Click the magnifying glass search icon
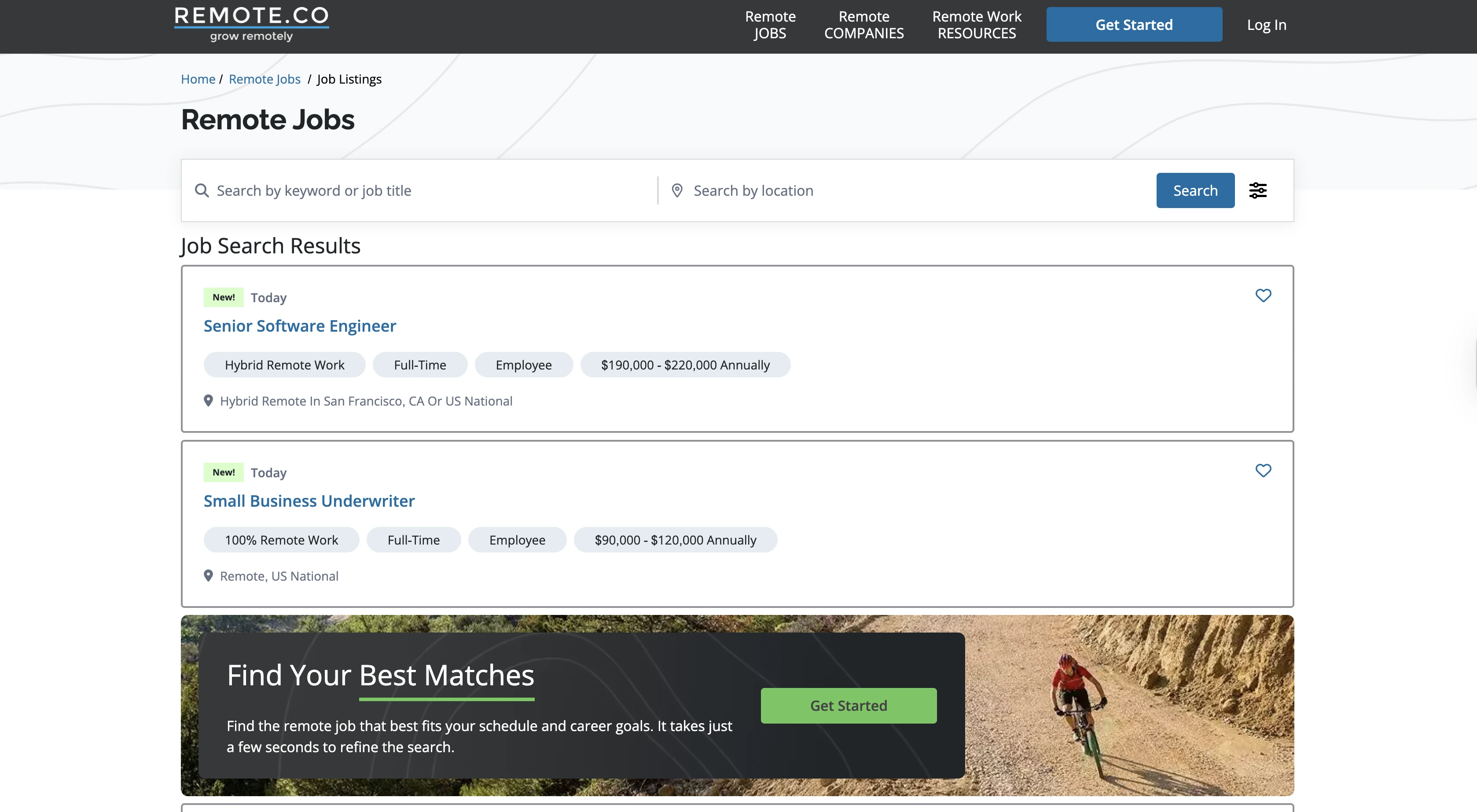 [201, 190]
